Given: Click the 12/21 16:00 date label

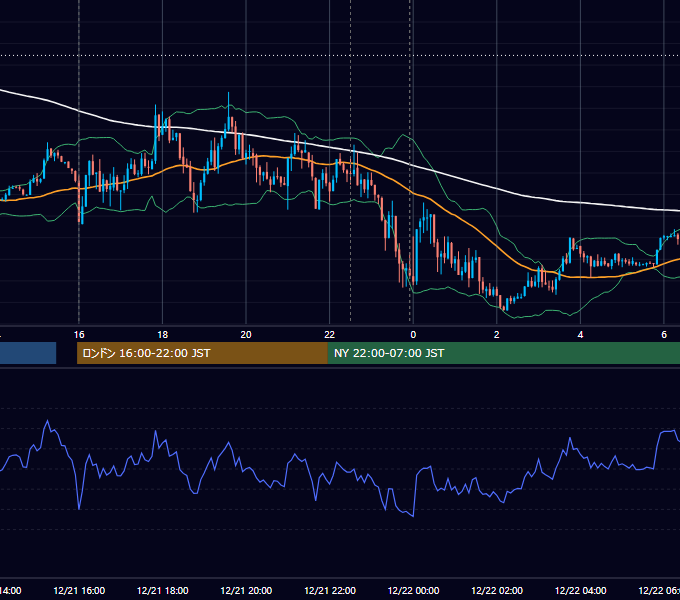Looking at the screenshot, I should 79,590.
